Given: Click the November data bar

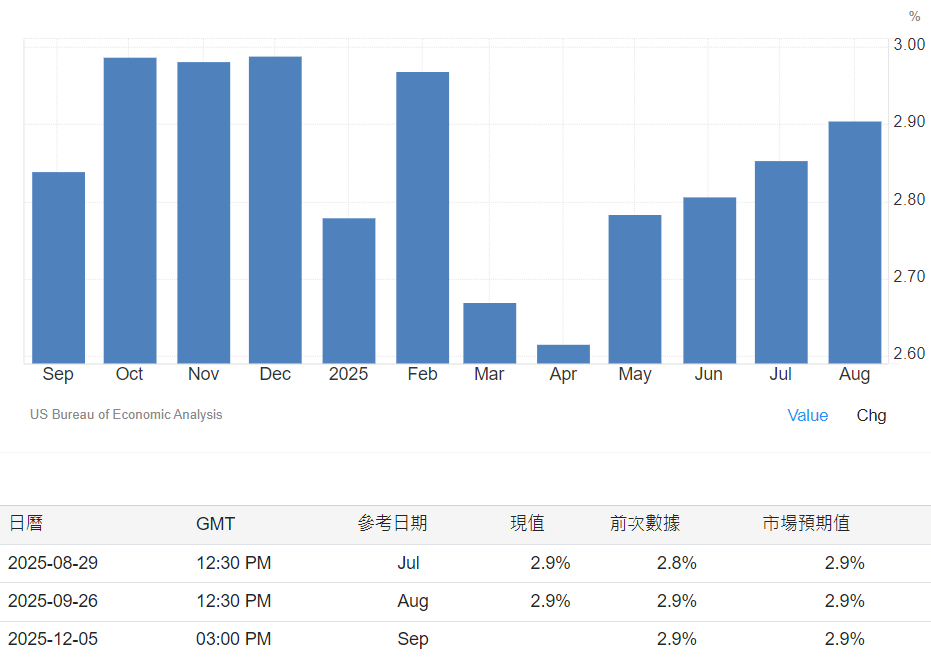Looking at the screenshot, I should coord(203,212).
